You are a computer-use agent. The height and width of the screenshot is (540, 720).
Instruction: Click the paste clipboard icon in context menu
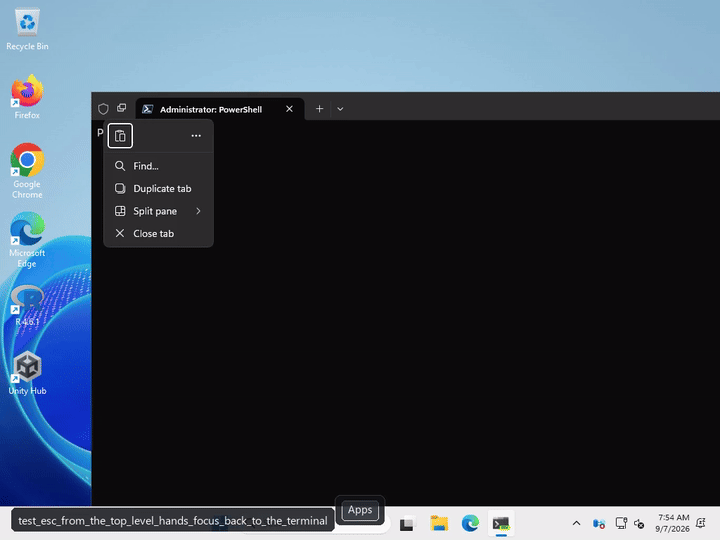point(120,136)
